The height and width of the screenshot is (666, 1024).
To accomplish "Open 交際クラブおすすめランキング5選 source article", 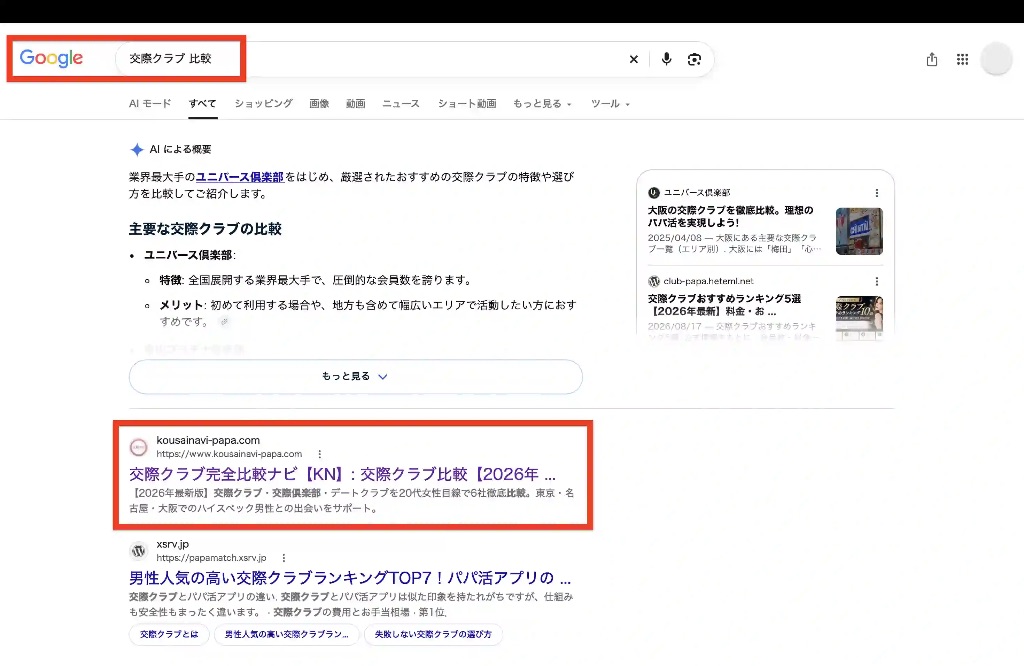I will point(724,305).
